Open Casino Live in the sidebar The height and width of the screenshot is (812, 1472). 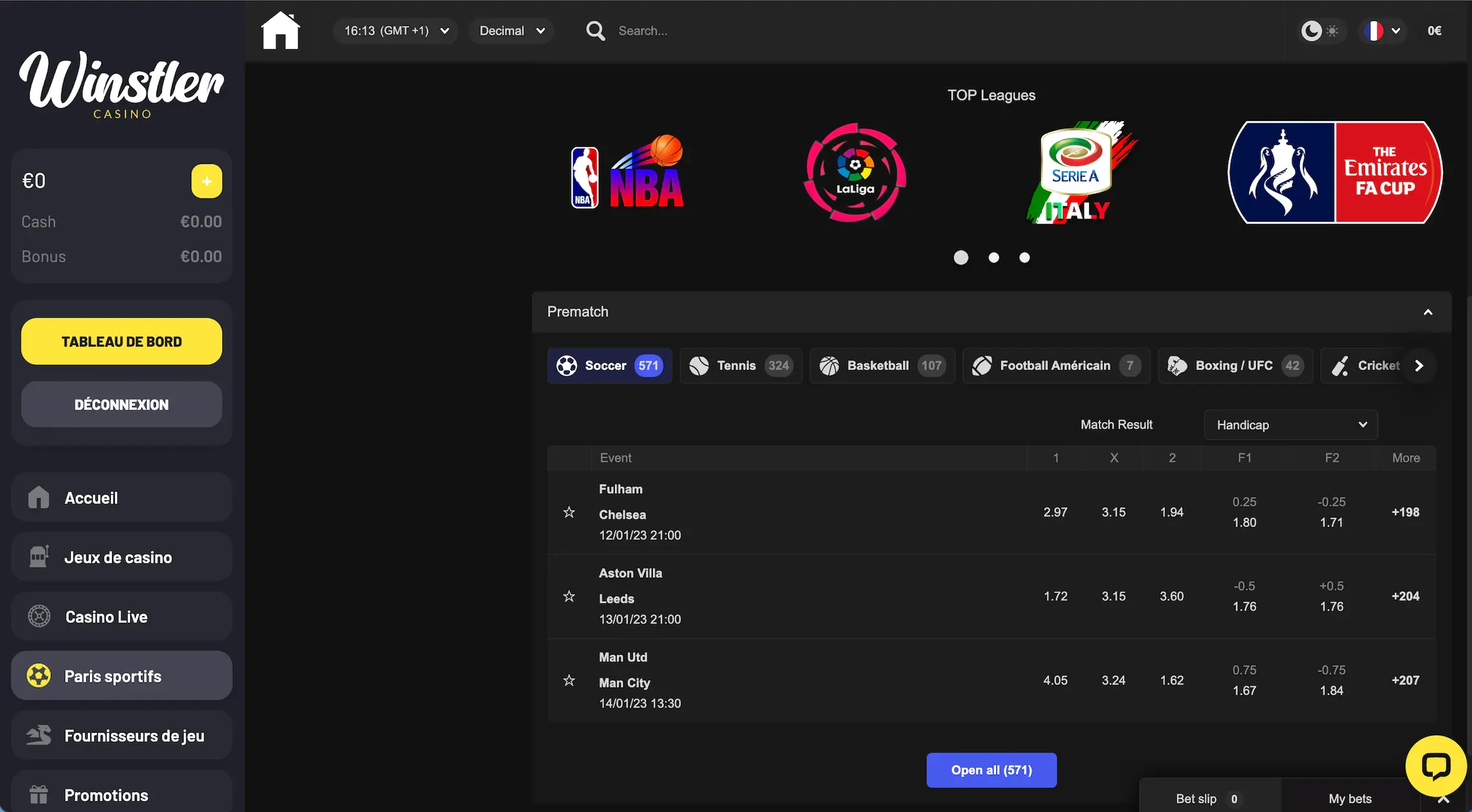(122, 616)
